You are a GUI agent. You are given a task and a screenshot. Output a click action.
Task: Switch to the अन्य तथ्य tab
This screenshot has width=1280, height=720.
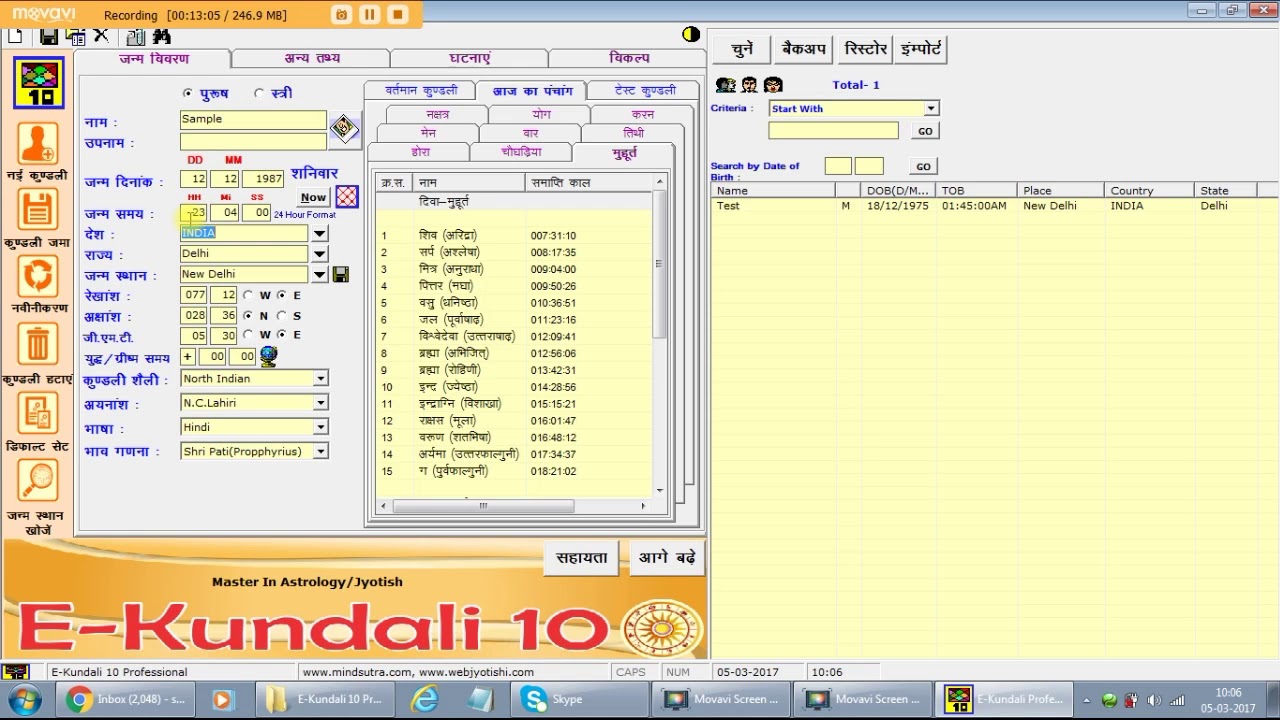(311, 59)
